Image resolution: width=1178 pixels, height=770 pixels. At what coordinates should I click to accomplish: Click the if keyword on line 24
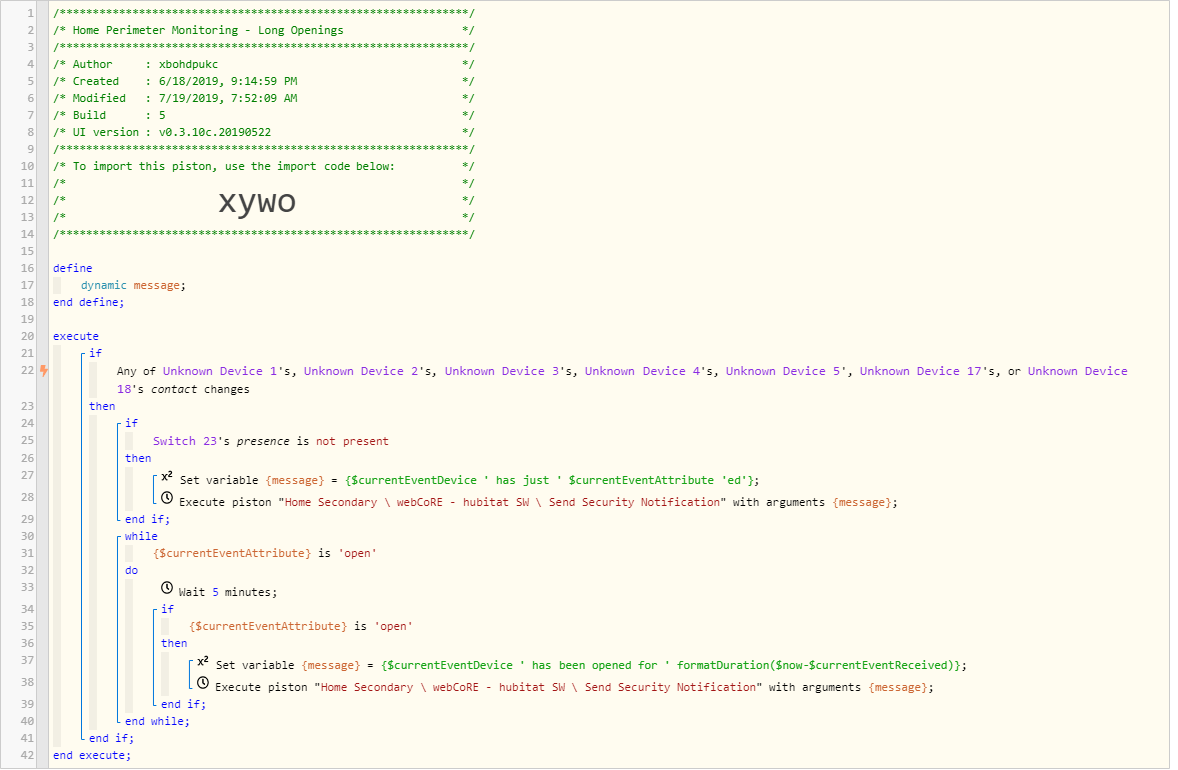click(131, 424)
